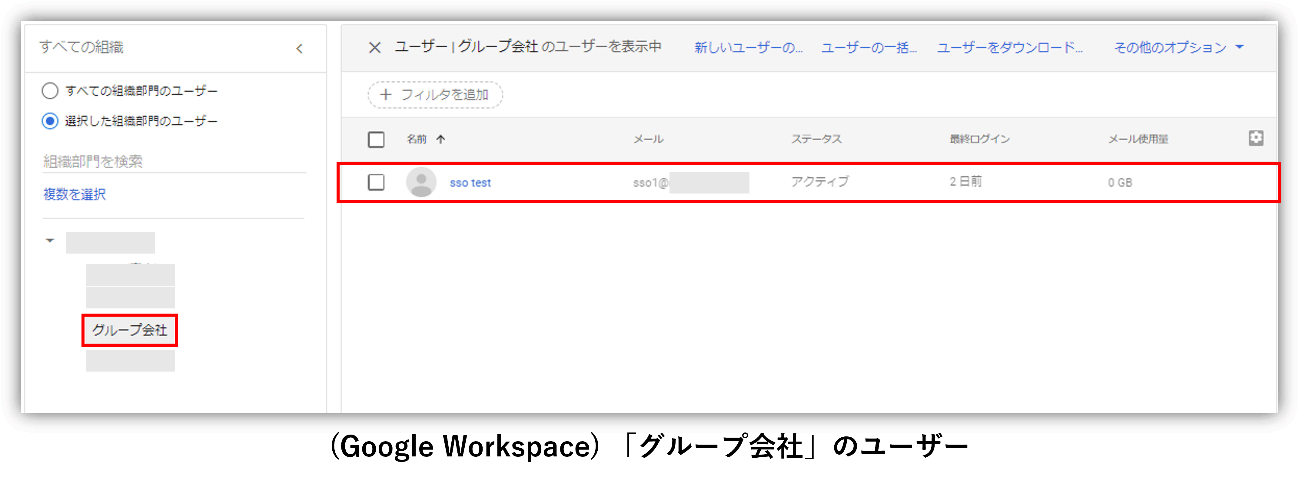Screen dimensions: 1299x481
Task: Collapse the top organization tree node
Action: (x=49, y=241)
